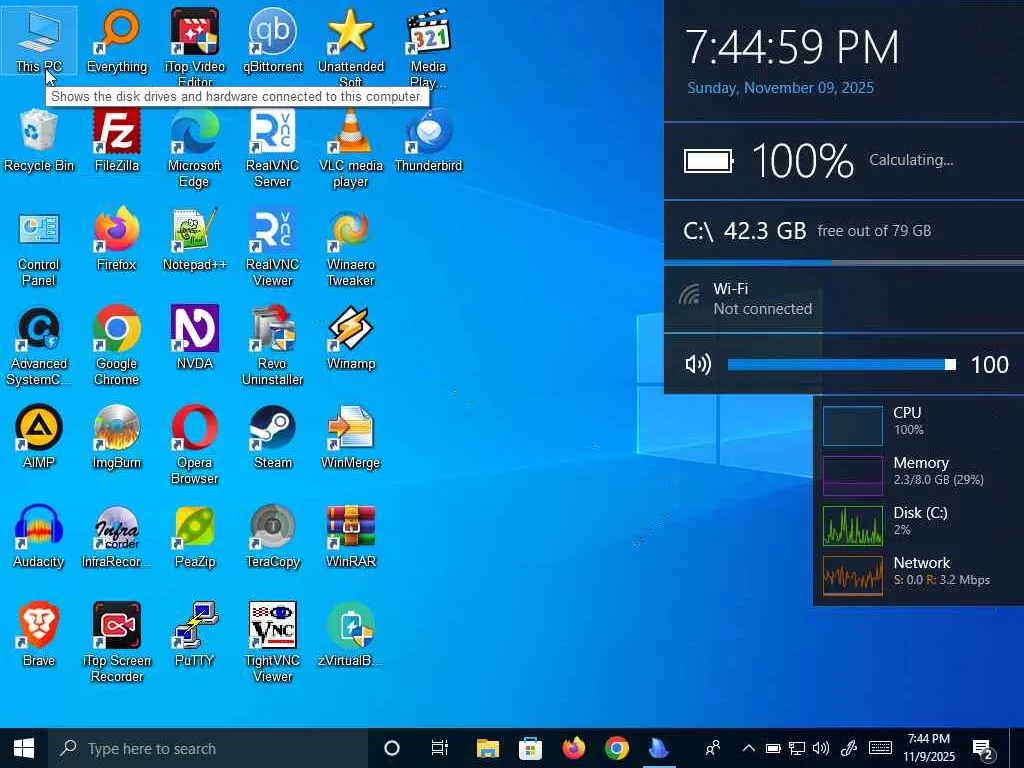
Task: Select the PuTTY desktop shortcut
Action: 195,635
